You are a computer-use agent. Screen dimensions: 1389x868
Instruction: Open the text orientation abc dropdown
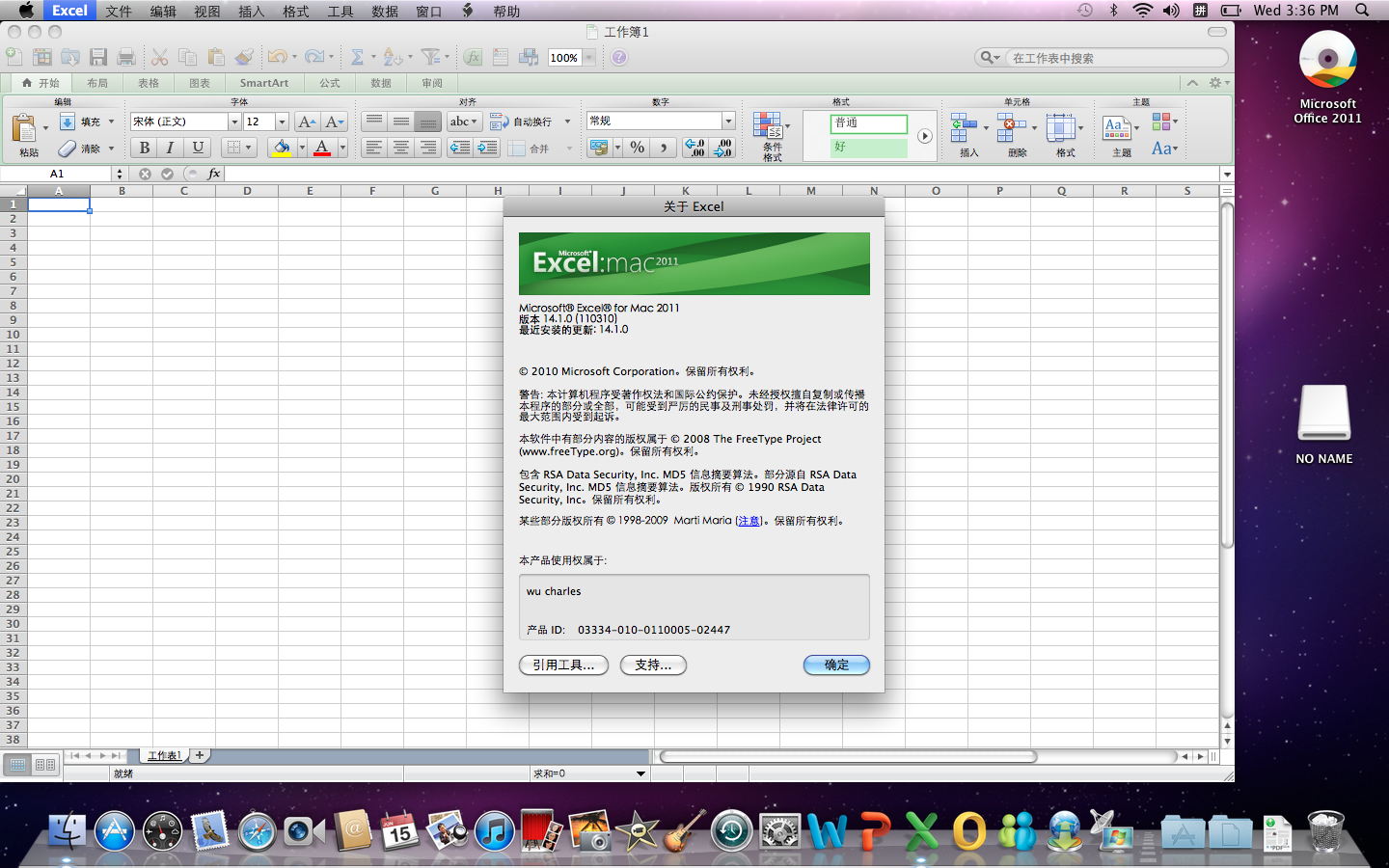[x=464, y=122]
